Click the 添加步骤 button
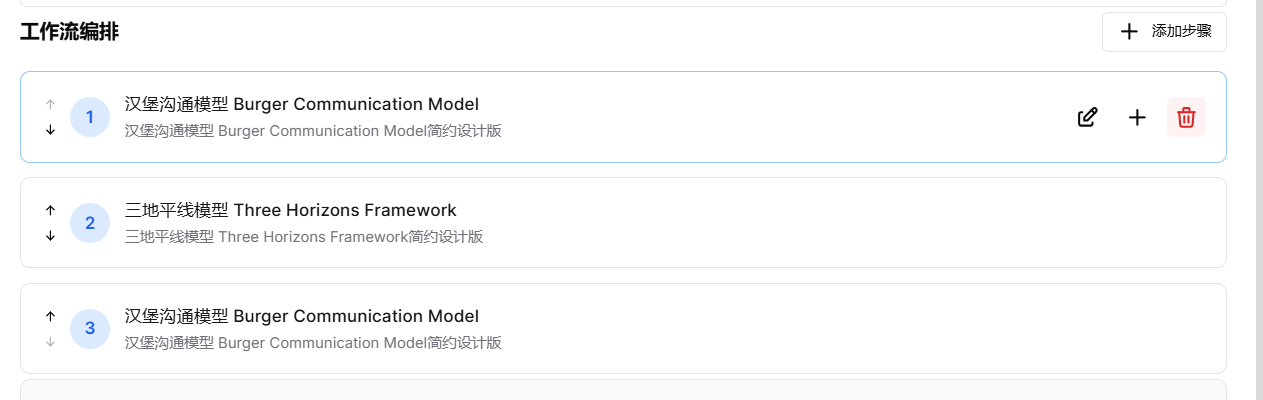 coord(1164,32)
